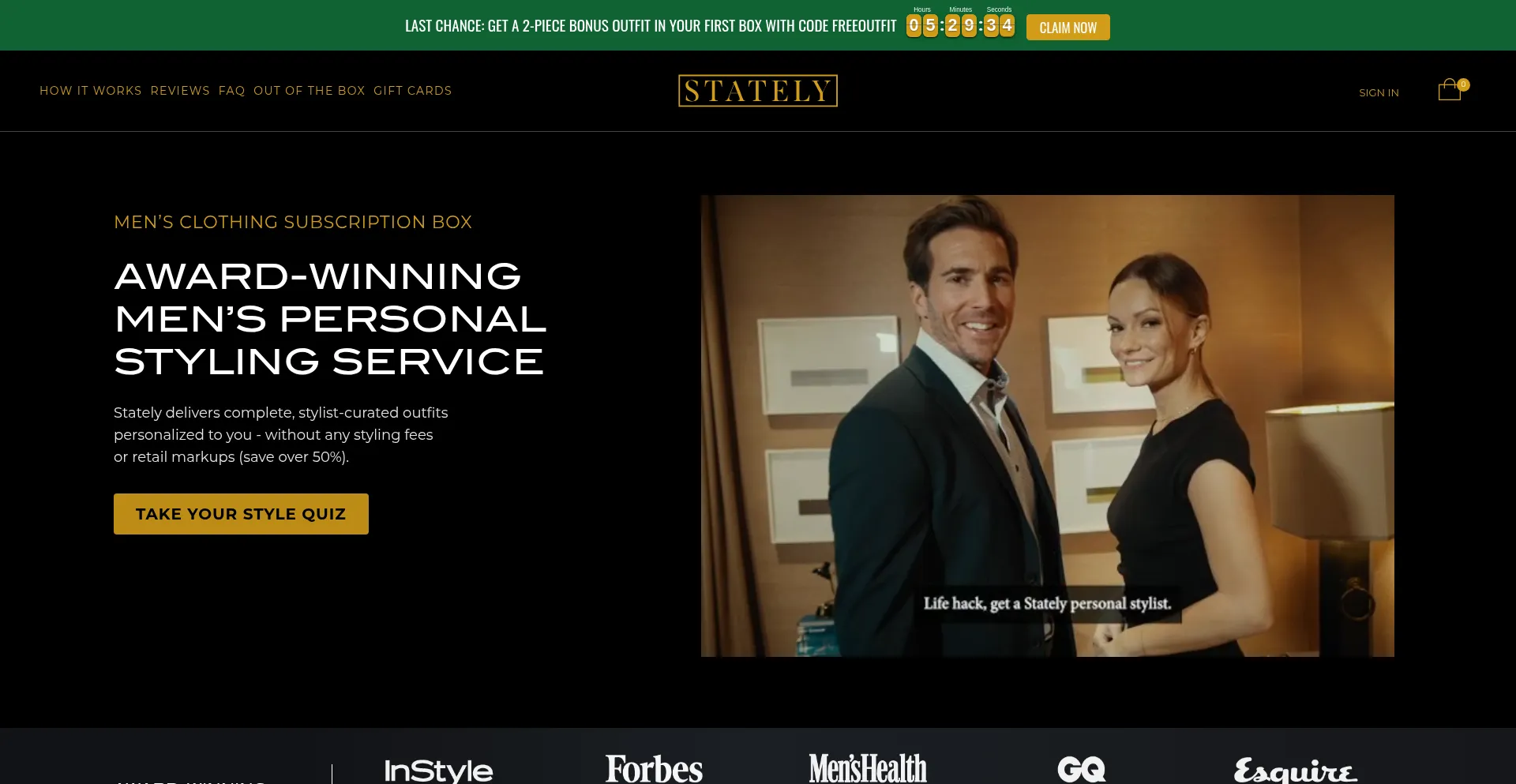The height and width of the screenshot is (784, 1516).
Task: Open the InStyle press logo
Action: (x=438, y=771)
